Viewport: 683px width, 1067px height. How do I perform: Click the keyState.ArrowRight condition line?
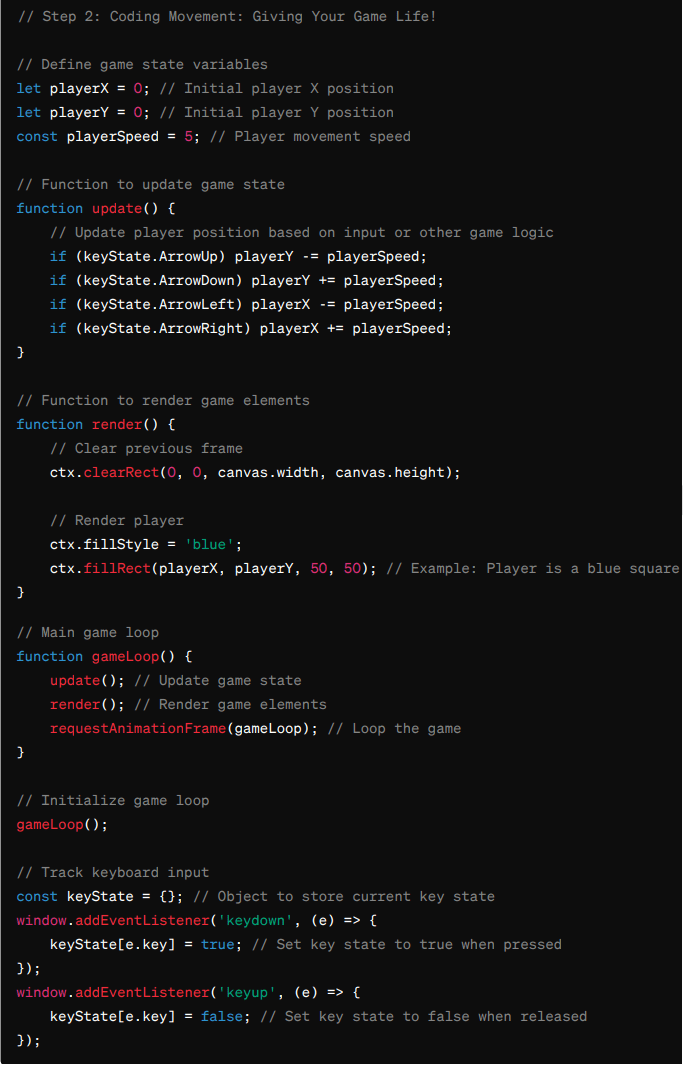click(x=250, y=328)
